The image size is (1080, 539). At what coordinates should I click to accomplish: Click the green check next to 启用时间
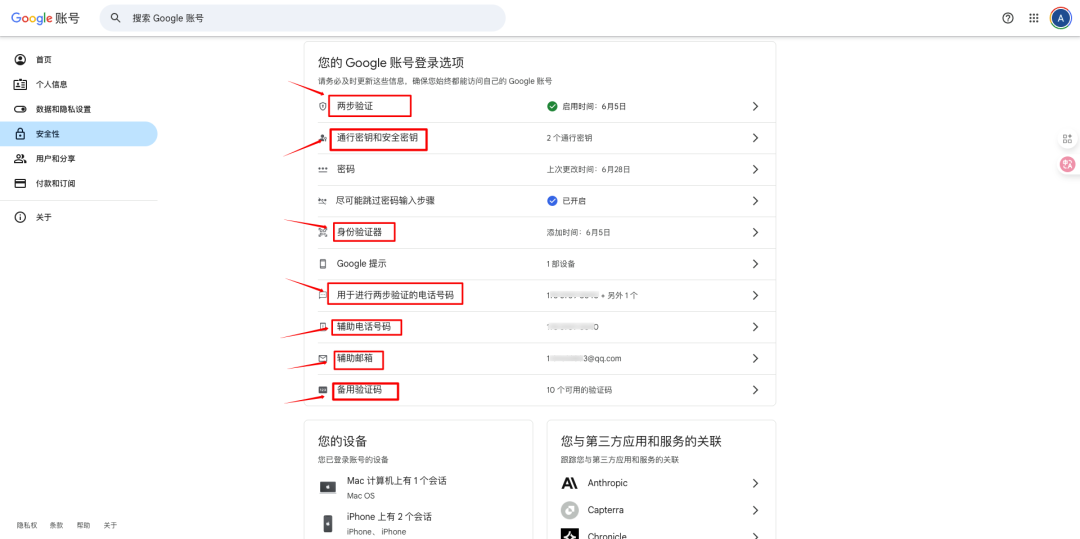552,107
